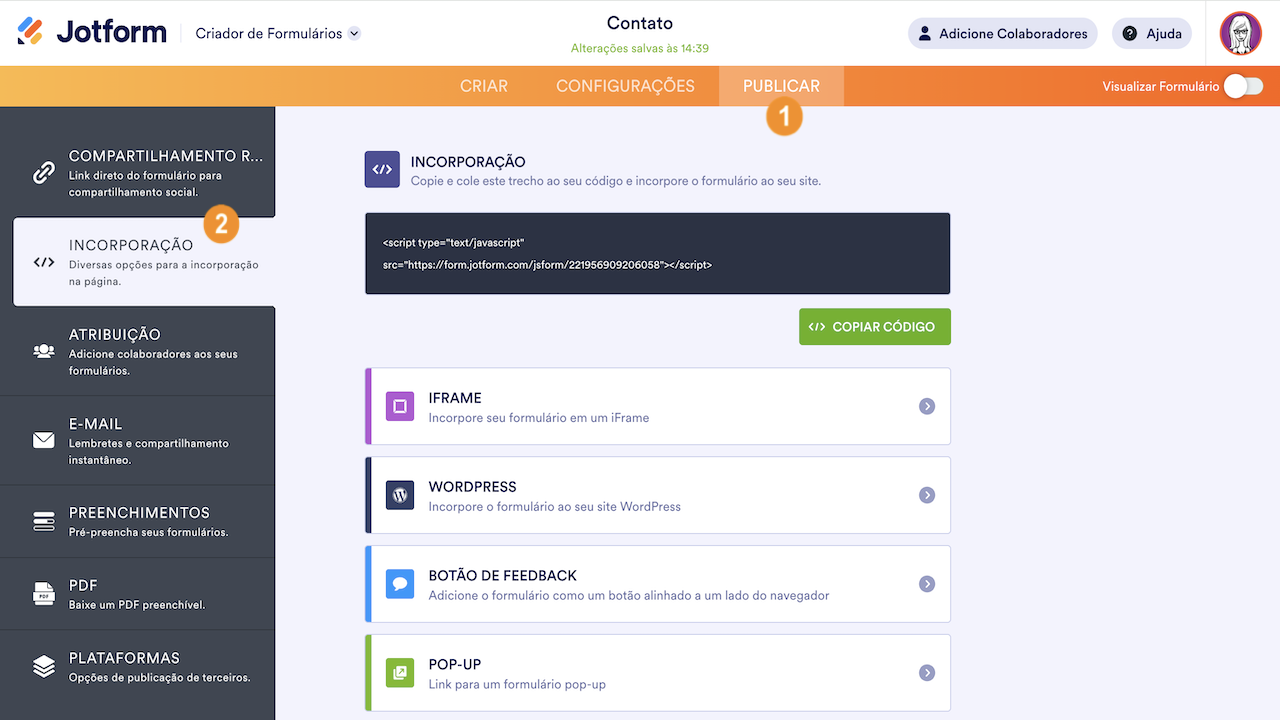The height and width of the screenshot is (720, 1280).
Task: Click the envelope E-mail icon in the sidebar
Action: (44, 440)
